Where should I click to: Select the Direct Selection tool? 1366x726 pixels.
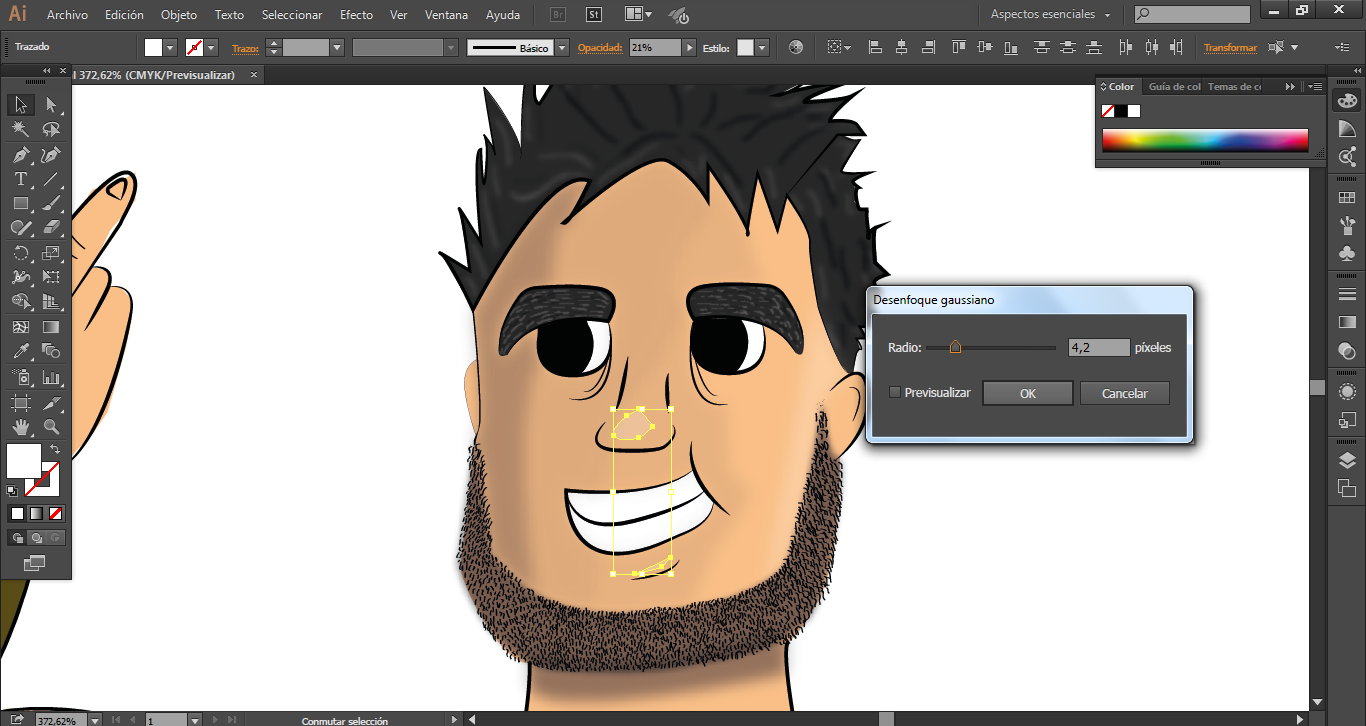51,105
